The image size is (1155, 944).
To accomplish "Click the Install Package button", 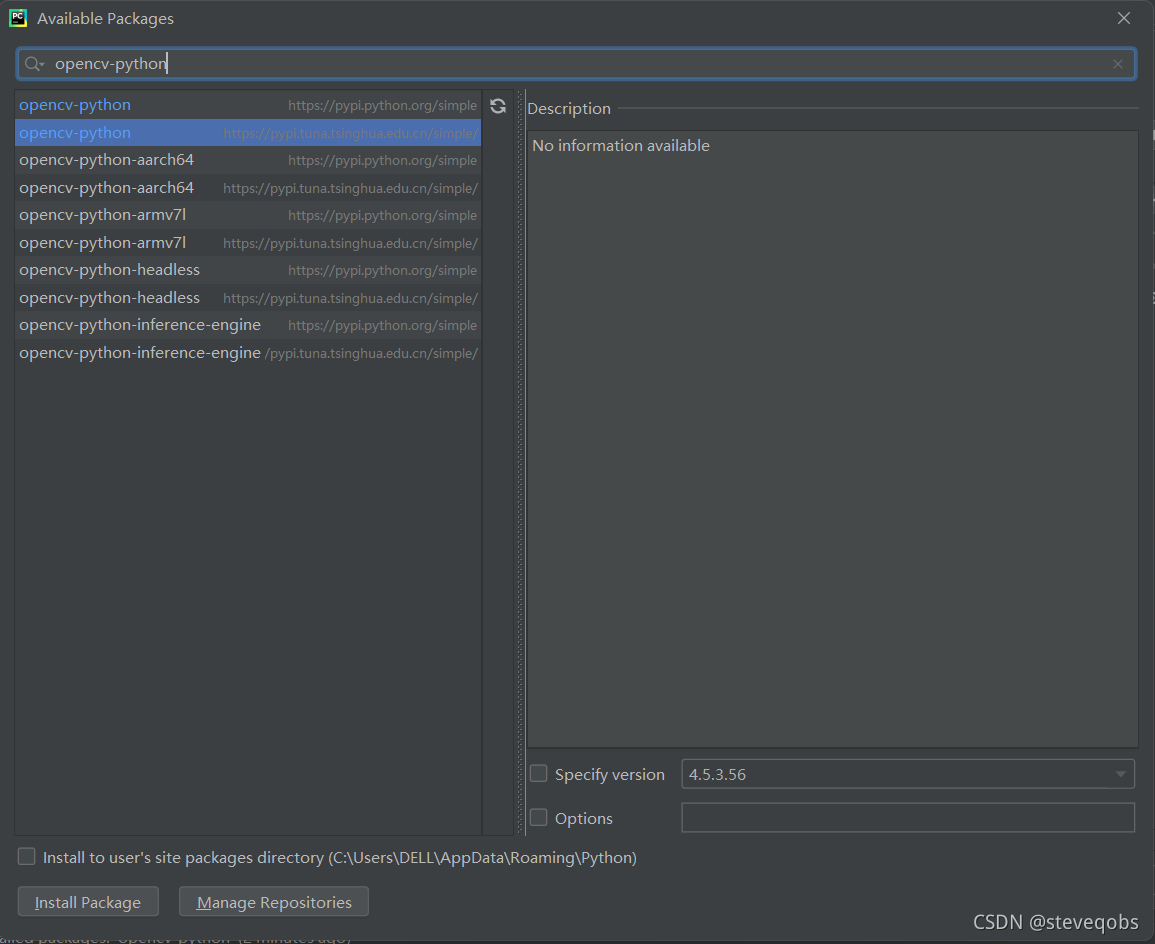I will tap(88, 902).
